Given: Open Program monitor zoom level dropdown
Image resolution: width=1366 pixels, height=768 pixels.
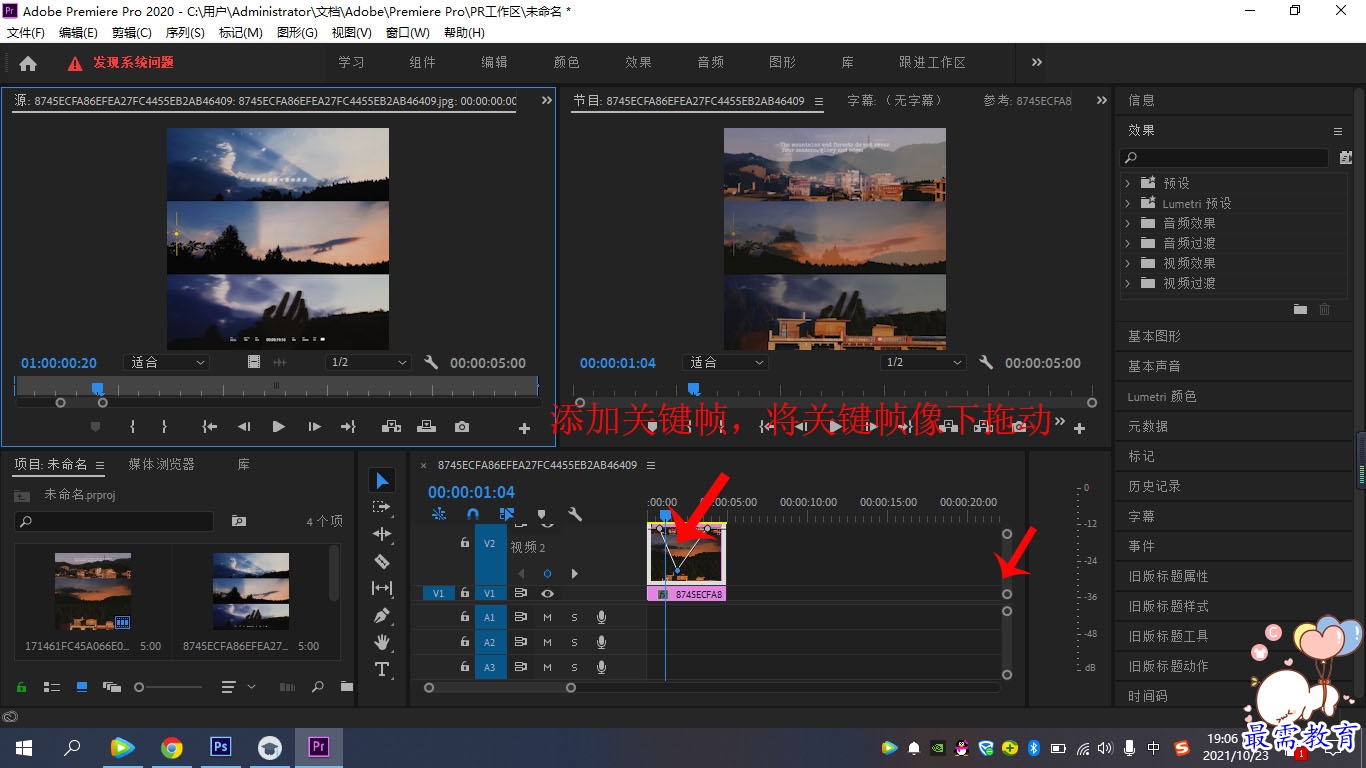Looking at the screenshot, I should [725, 362].
